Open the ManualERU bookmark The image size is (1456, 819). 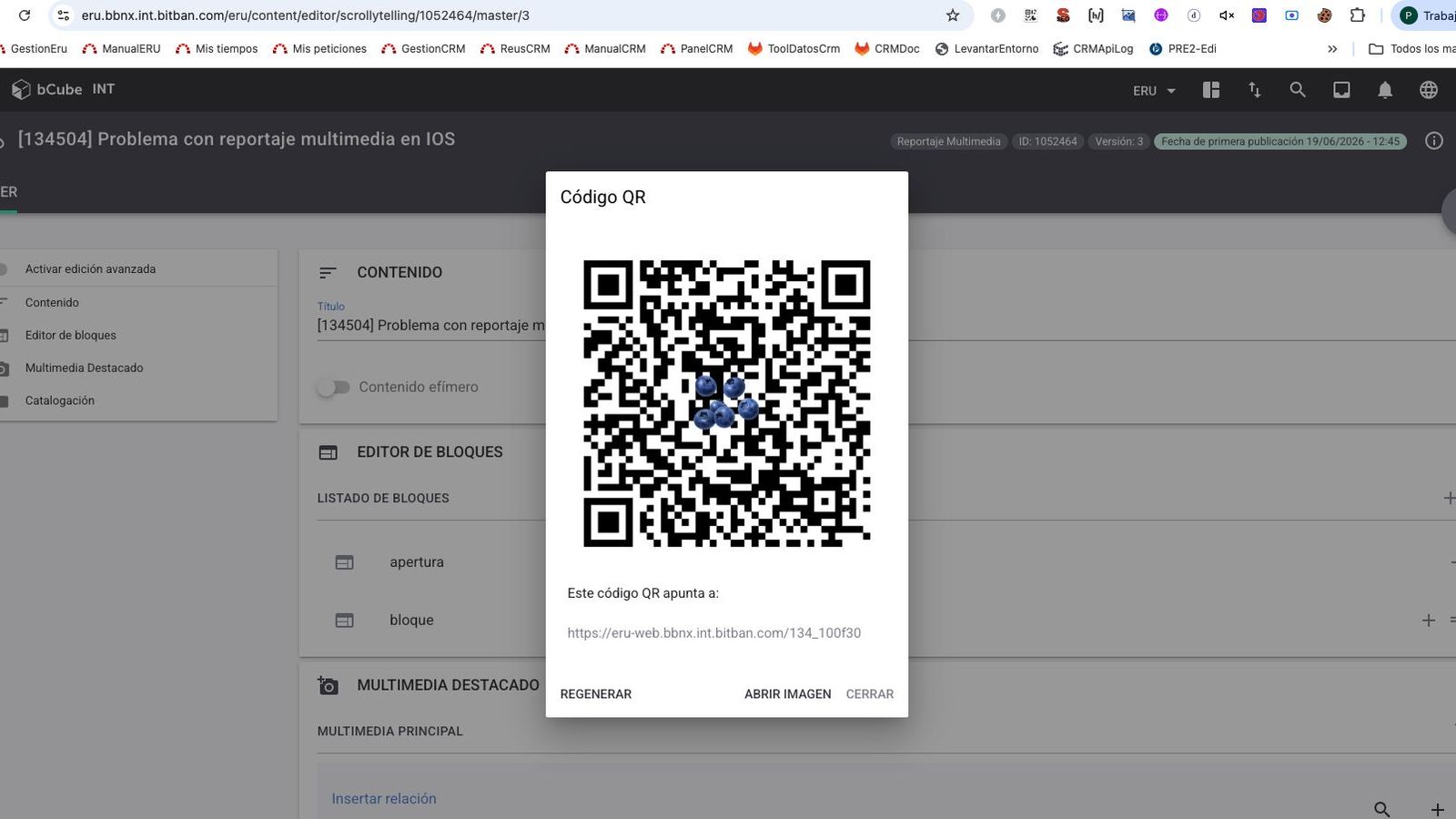[x=121, y=49]
